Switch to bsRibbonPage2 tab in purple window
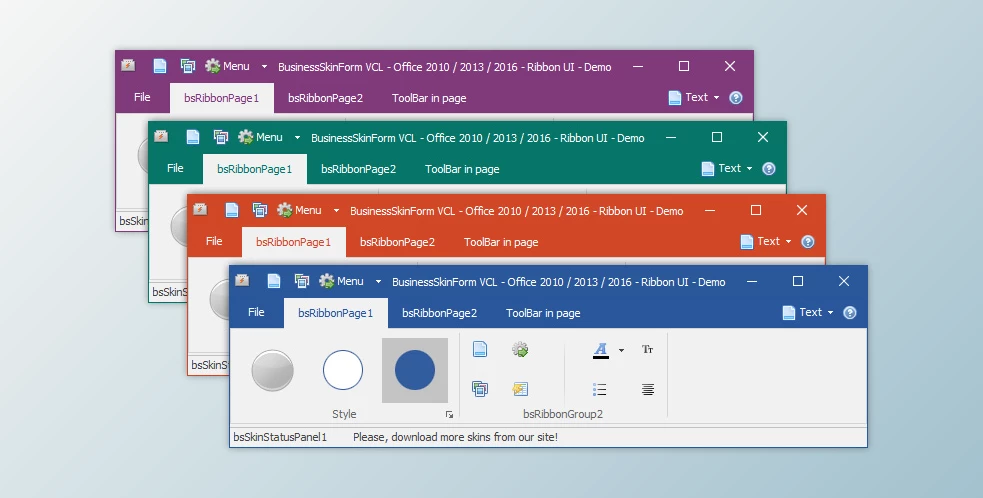The image size is (983, 498). (x=325, y=98)
